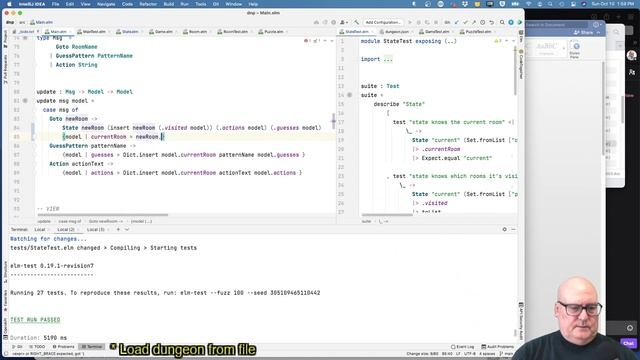Viewport: 640px width, 360px height.
Task: Click the blue IDE settings circle icon
Action: tap(511, 22)
